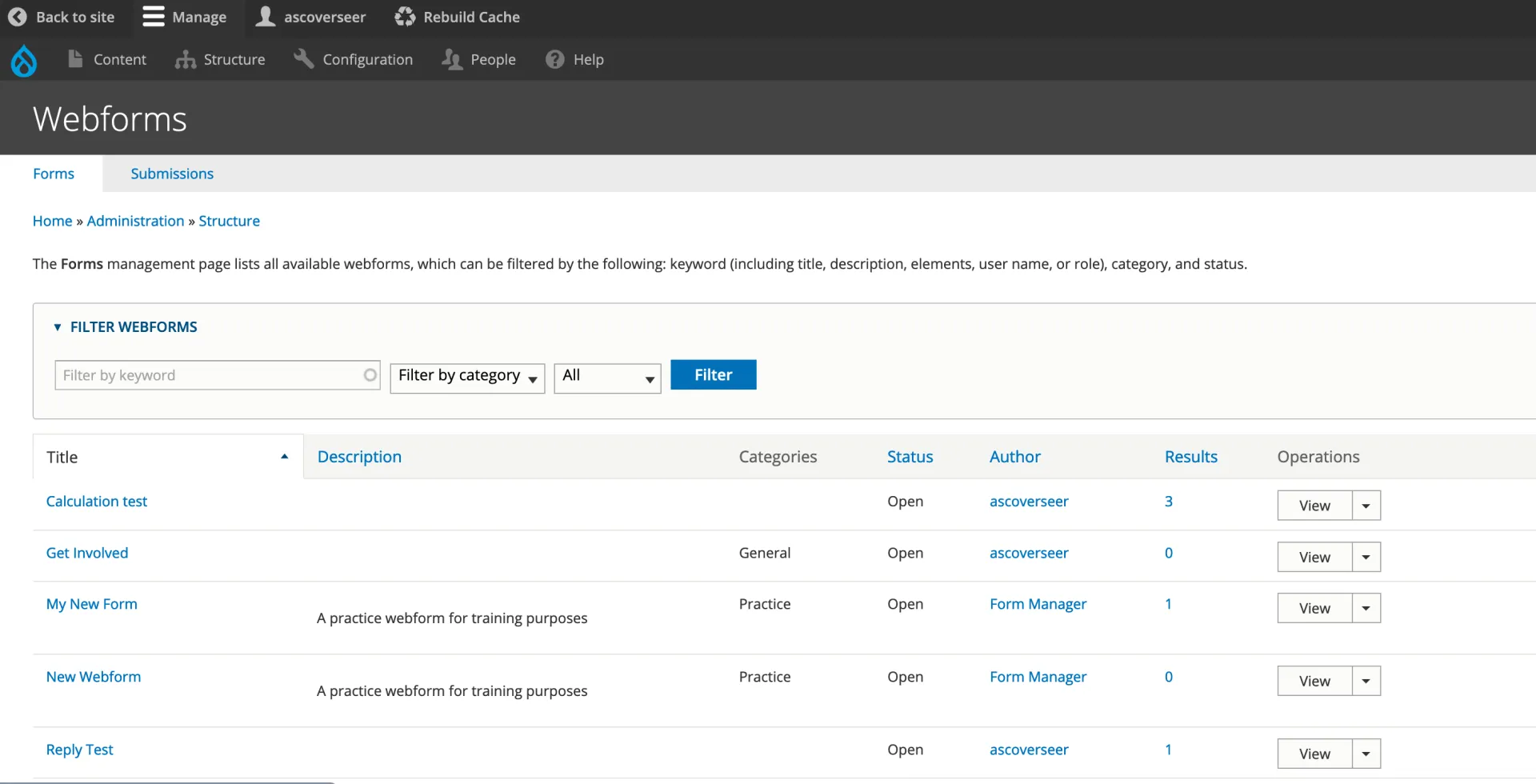This screenshot has width=1536, height=784.
Task: Open the Filter by category dropdown
Action: (x=467, y=378)
